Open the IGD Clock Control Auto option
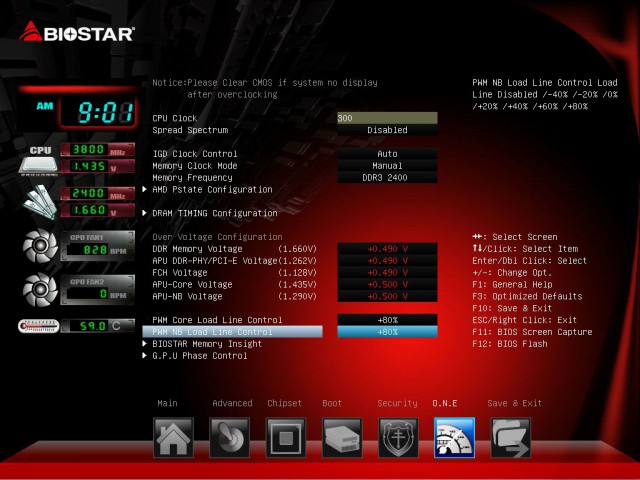 tap(387, 154)
